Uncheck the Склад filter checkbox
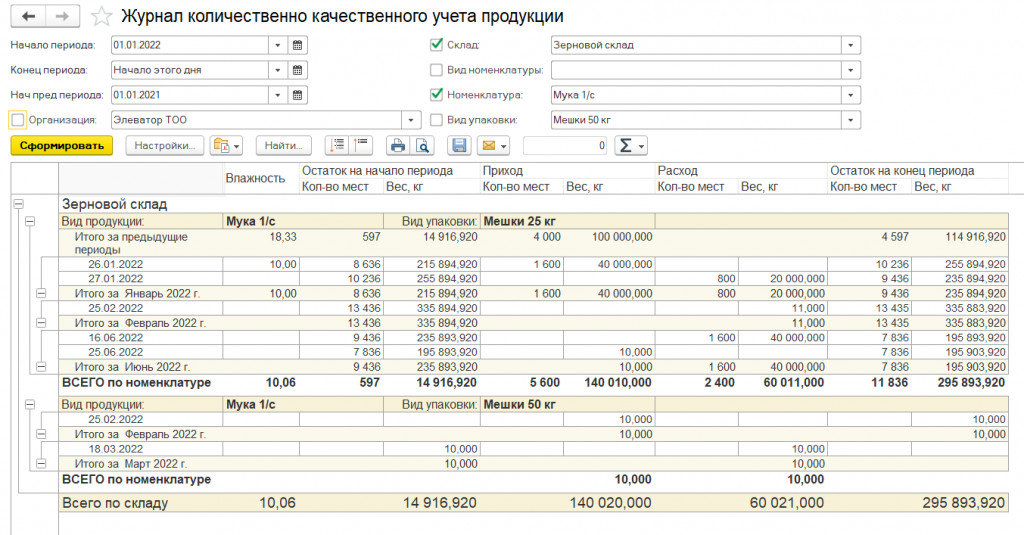1024x535 pixels. coord(436,45)
